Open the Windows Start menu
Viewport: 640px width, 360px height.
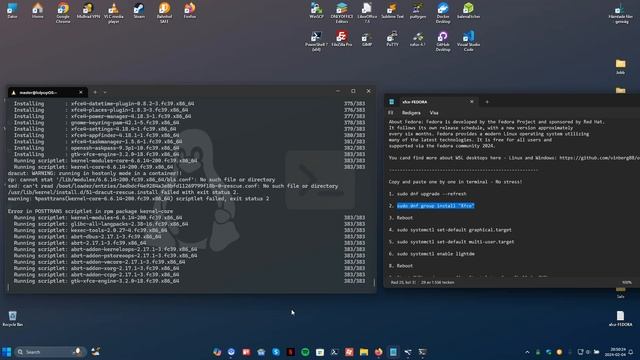(x=7, y=352)
